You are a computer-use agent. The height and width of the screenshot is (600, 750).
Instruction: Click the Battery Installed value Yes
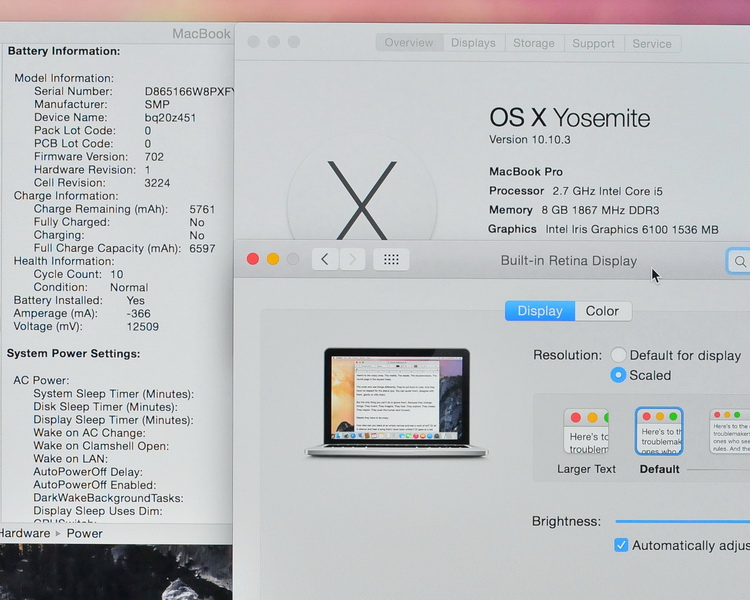coord(135,300)
